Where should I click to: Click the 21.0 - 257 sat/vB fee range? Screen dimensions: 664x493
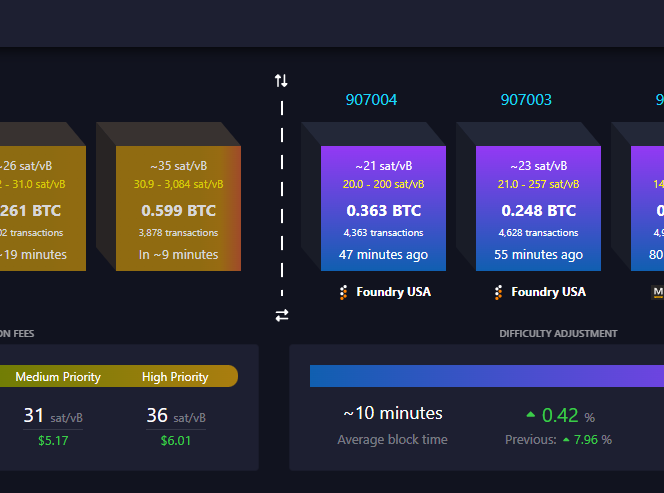coord(539,184)
